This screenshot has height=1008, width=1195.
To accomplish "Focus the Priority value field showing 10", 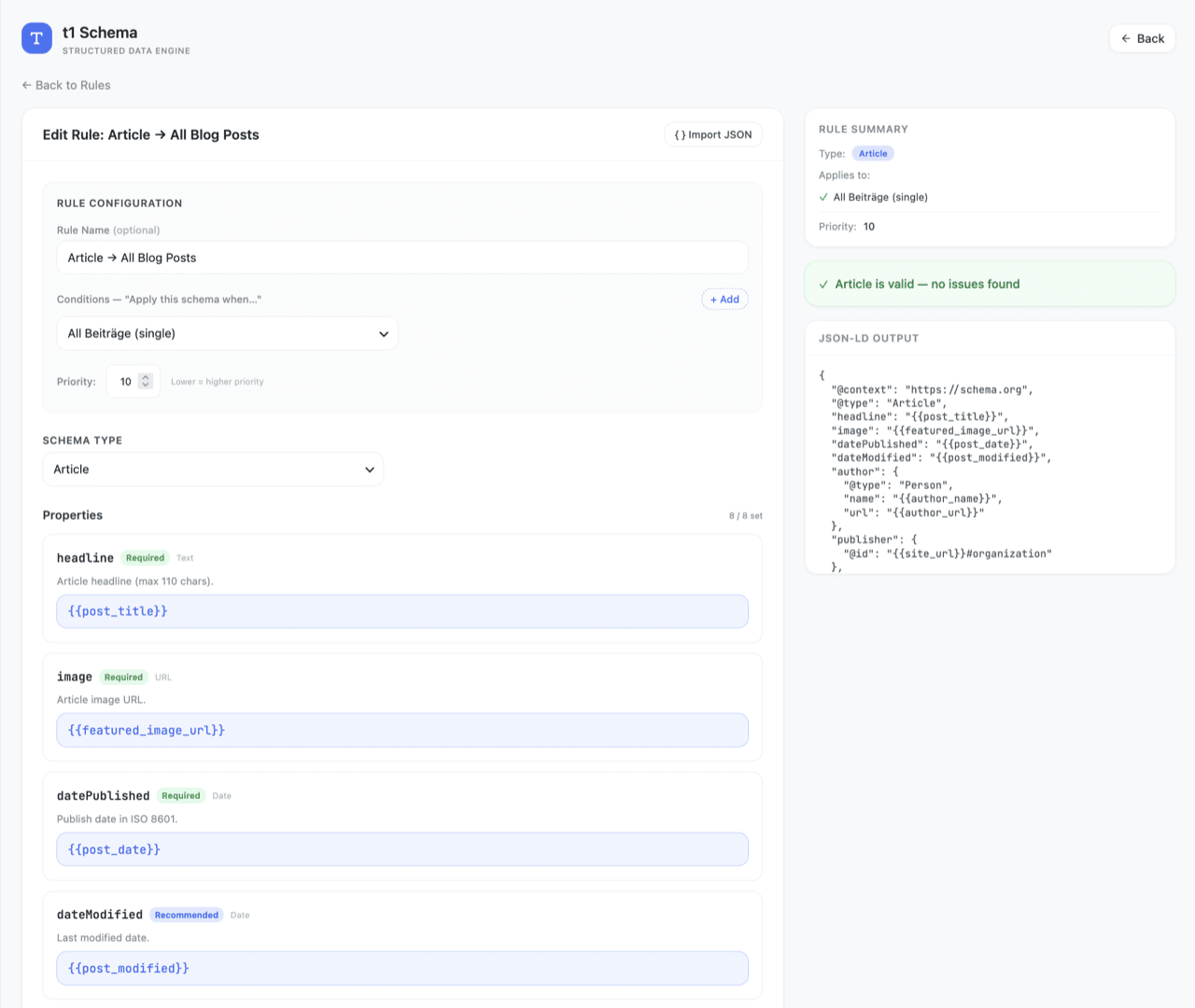I will click(x=126, y=382).
